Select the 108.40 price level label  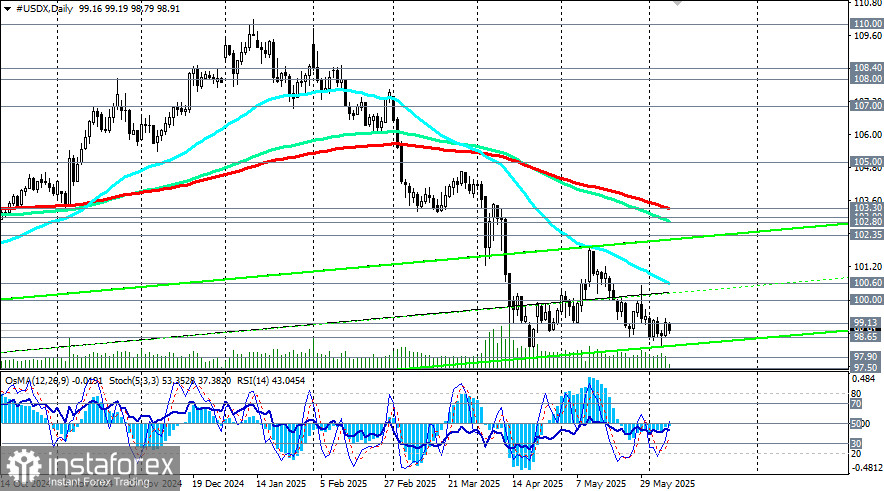click(x=867, y=68)
